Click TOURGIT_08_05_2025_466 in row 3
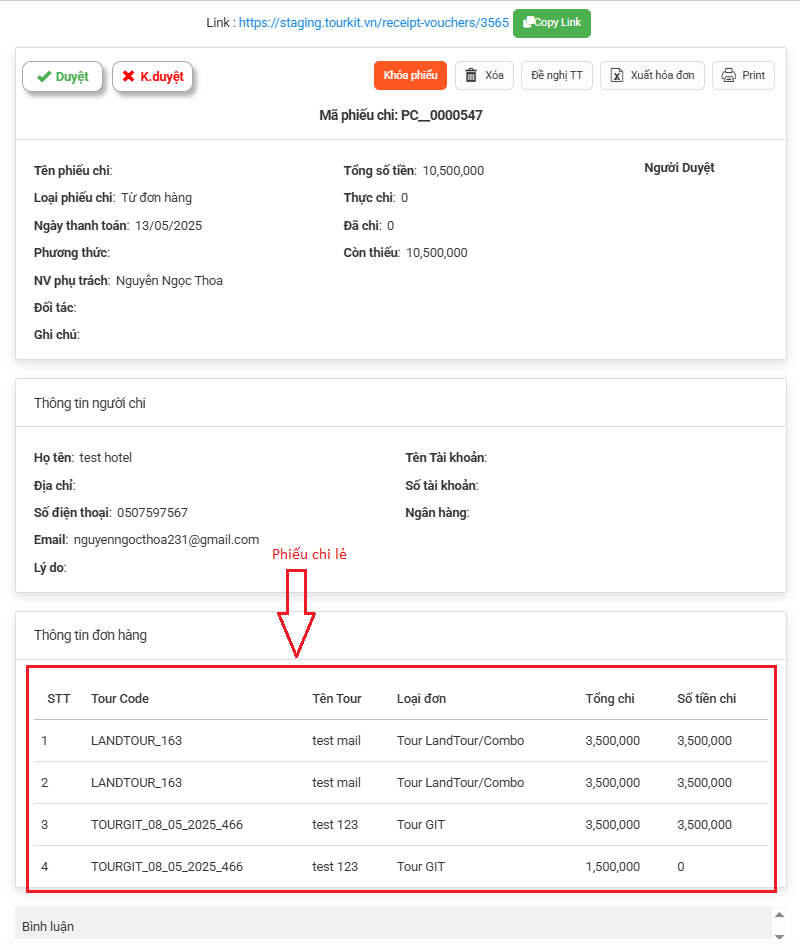This screenshot has height=950, width=800. click(x=167, y=825)
